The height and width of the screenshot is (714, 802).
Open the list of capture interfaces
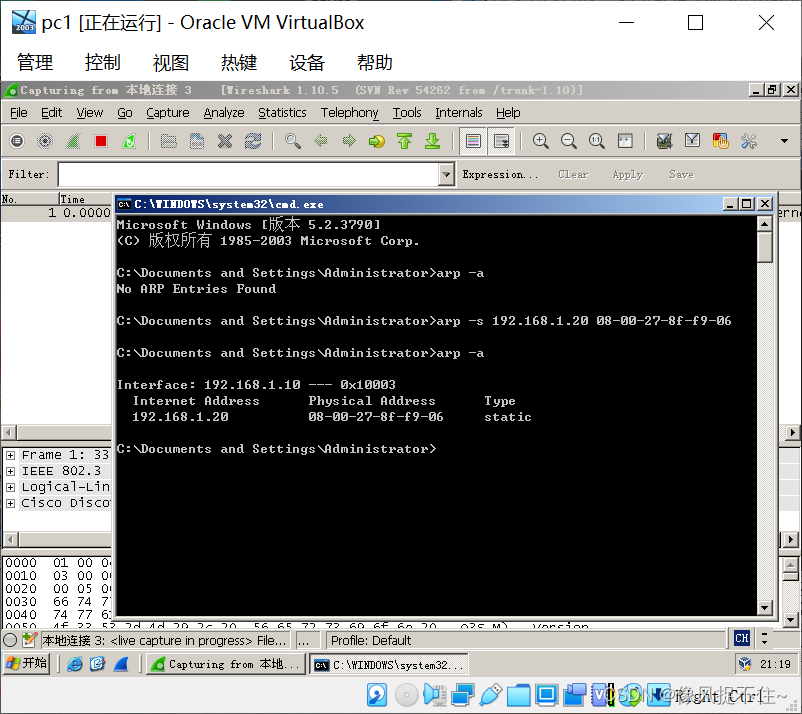pos(17,141)
